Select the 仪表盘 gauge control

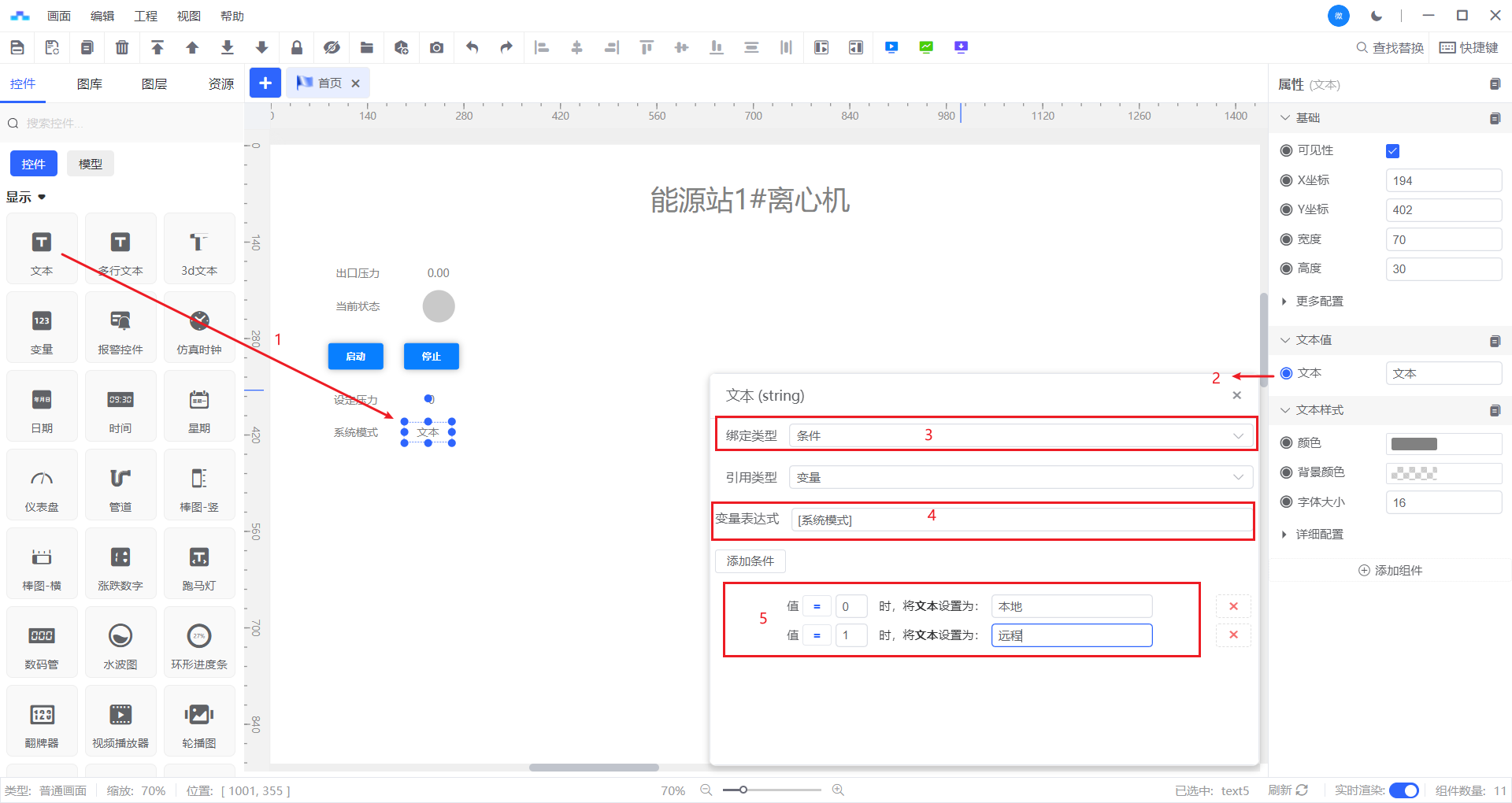point(42,486)
